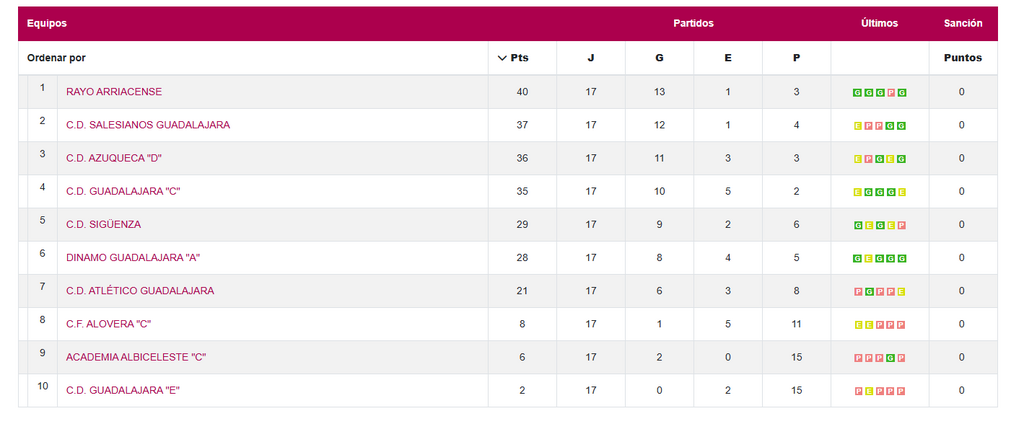This screenshot has width=1024, height=424.
Task: Open C.D. SALESIANOS GUADALAJARA team link
Action: click(x=148, y=125)
